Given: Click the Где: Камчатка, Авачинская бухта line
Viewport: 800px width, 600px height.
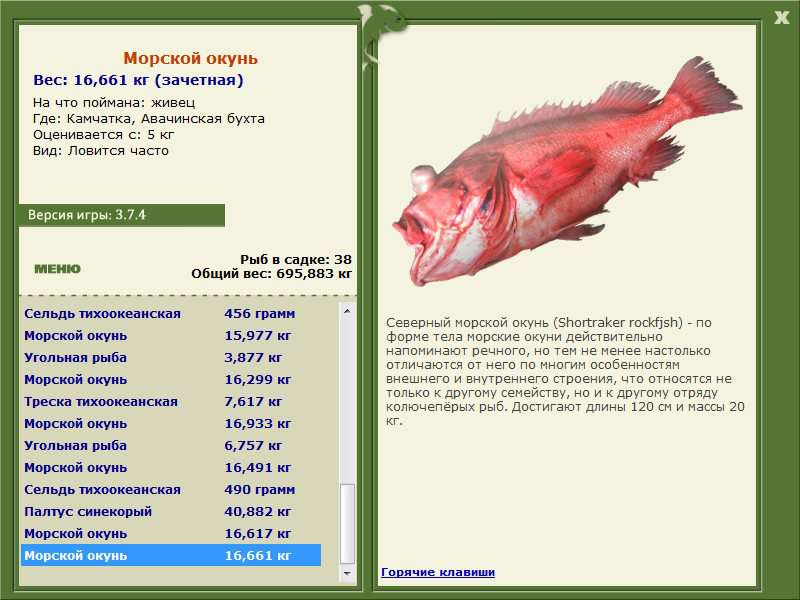Looking at the screenshot, I should point(148,119).
